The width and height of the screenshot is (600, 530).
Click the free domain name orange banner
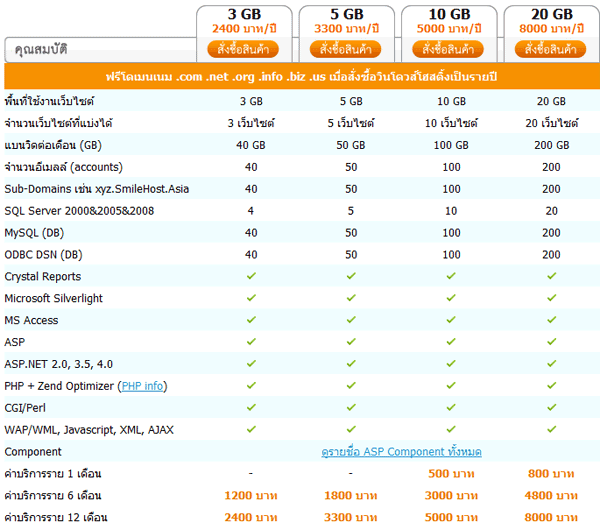[302, 76]
